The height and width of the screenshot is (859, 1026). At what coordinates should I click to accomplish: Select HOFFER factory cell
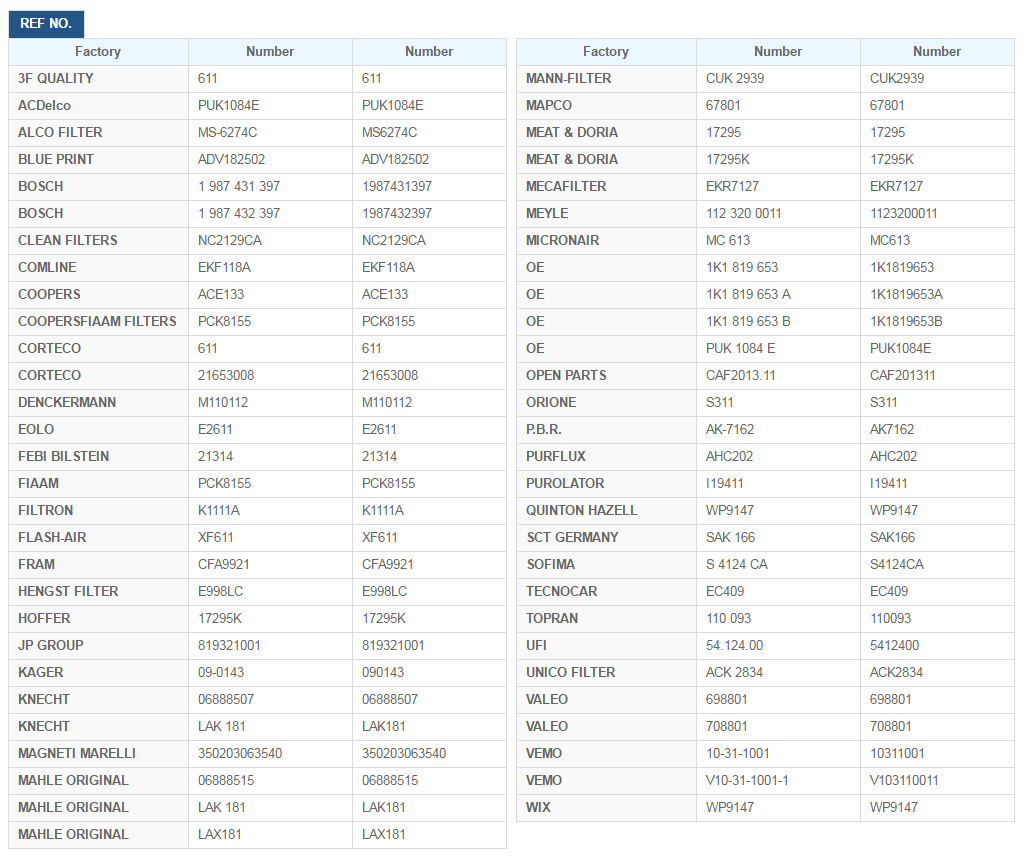click(99, 618)
